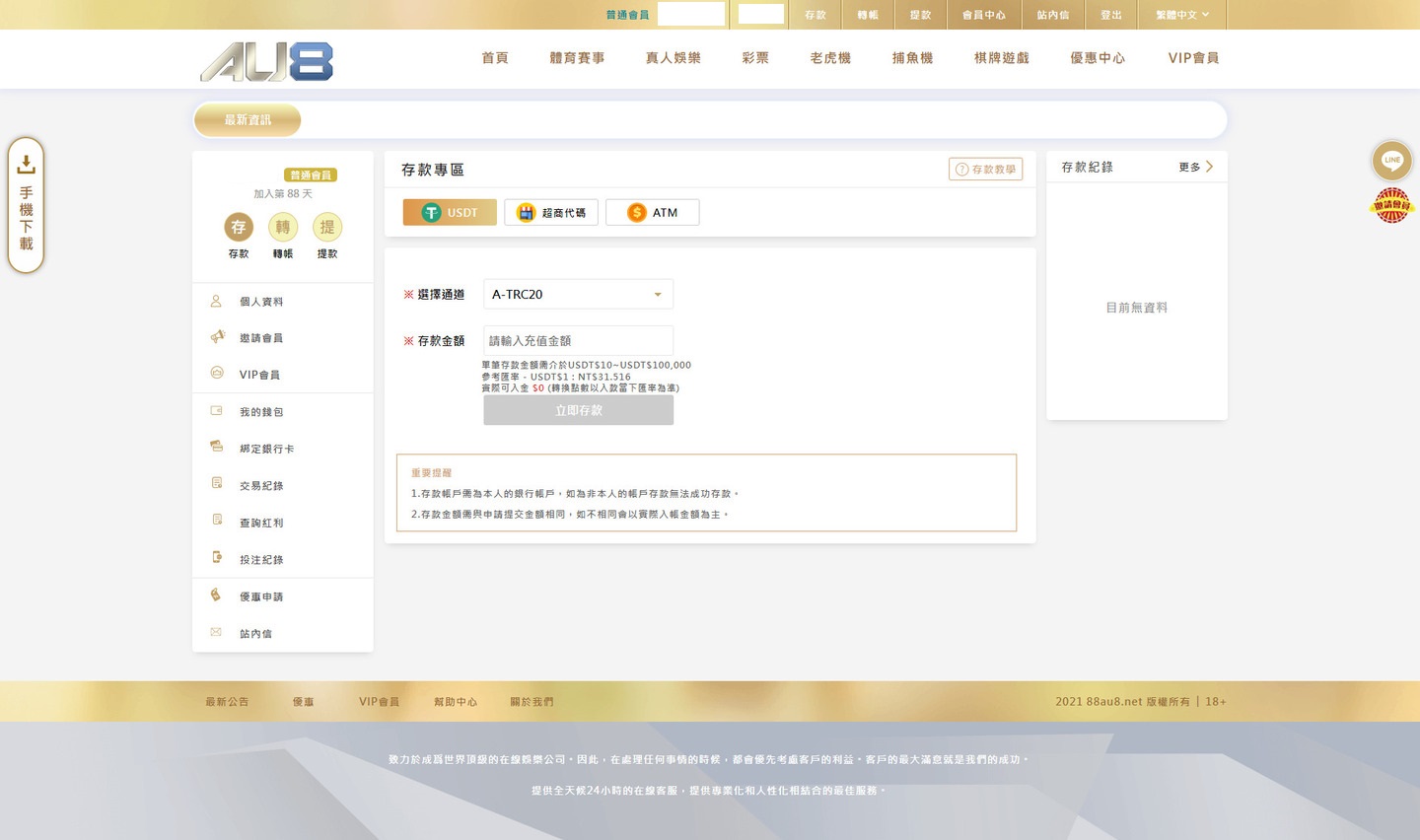Click the deposit tutorial question icon
The height and width of the screenshot is (840, 1420).
[961, 170]
